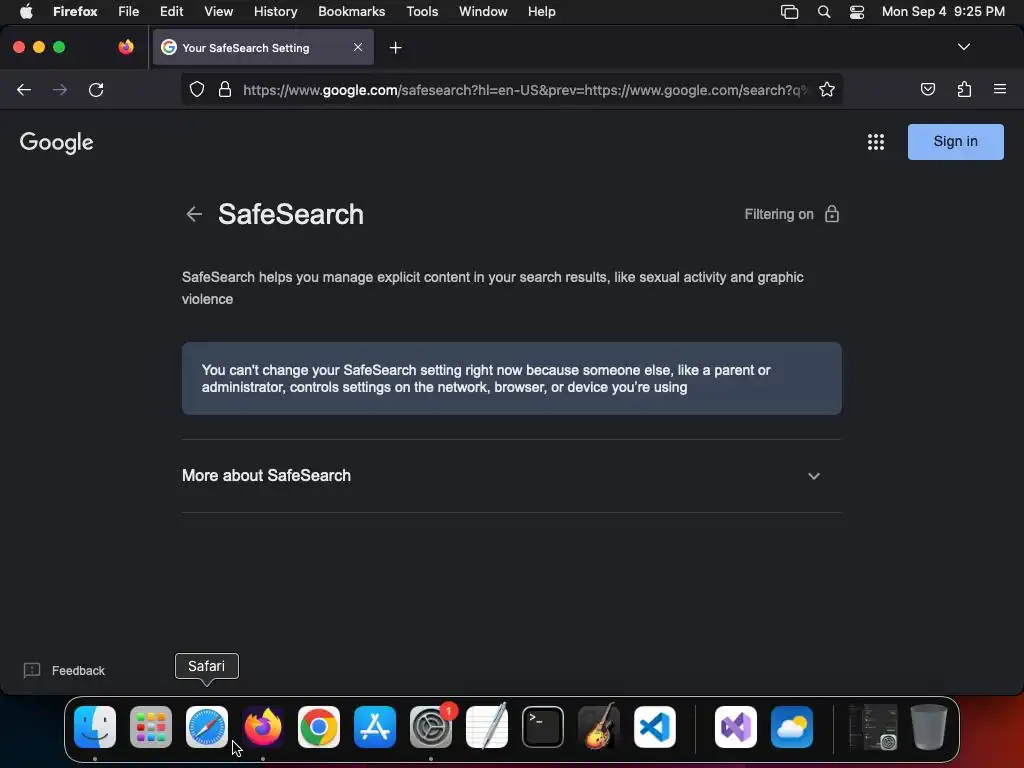Viewport: 1024px width, 768px height.
Task: Reload the page in Firefox toolbar
Action: [x=96, y=89]
